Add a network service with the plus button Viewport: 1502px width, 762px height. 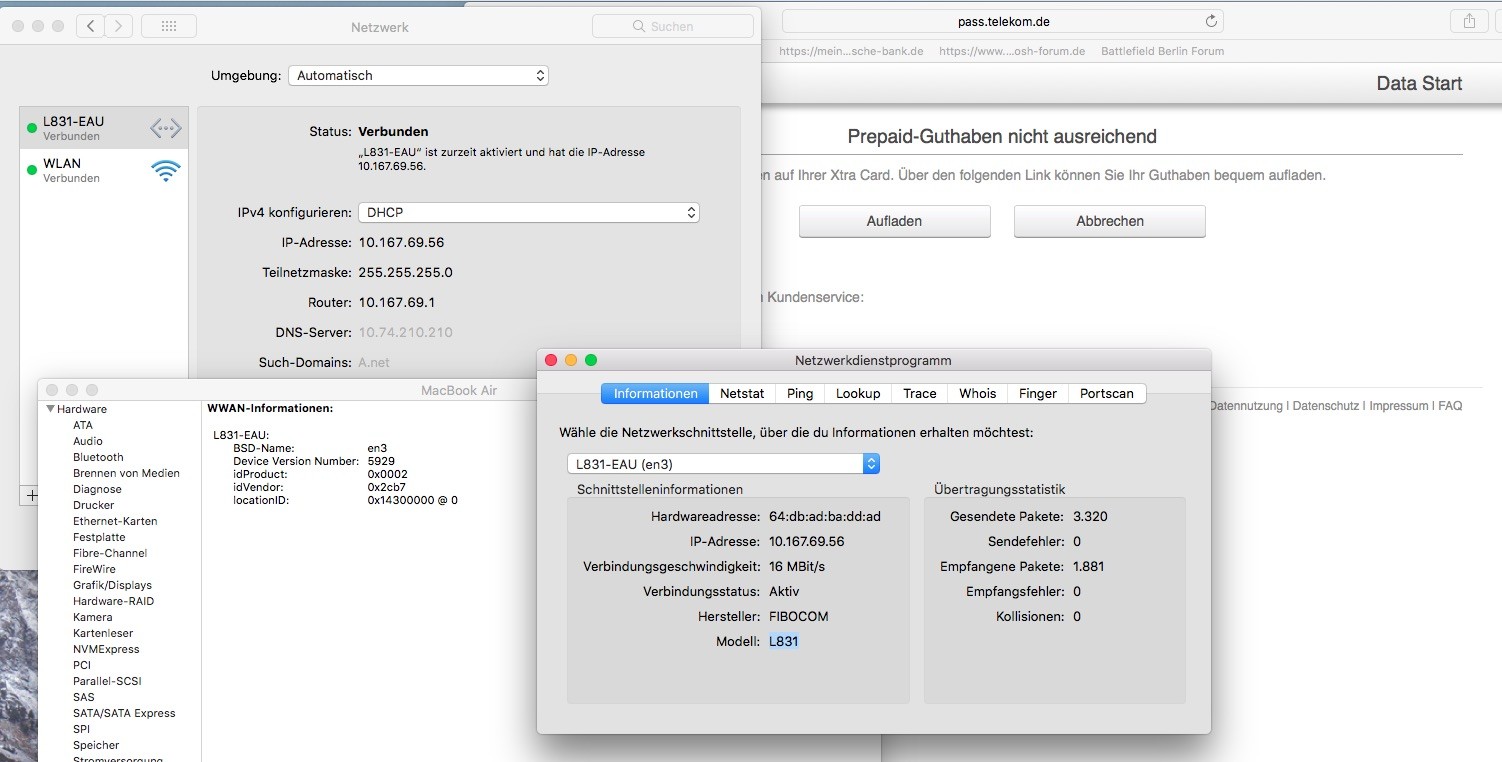click(32, 495)
